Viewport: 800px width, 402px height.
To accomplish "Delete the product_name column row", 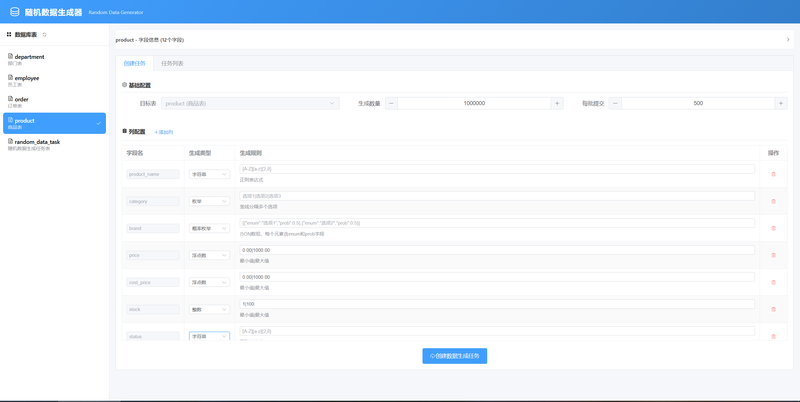I will click(773, 174).
